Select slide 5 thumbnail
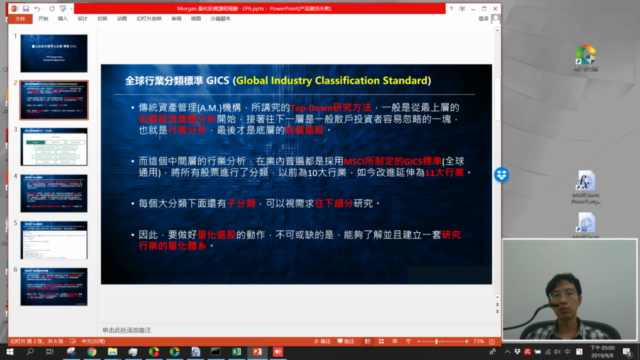 [54, 240]
